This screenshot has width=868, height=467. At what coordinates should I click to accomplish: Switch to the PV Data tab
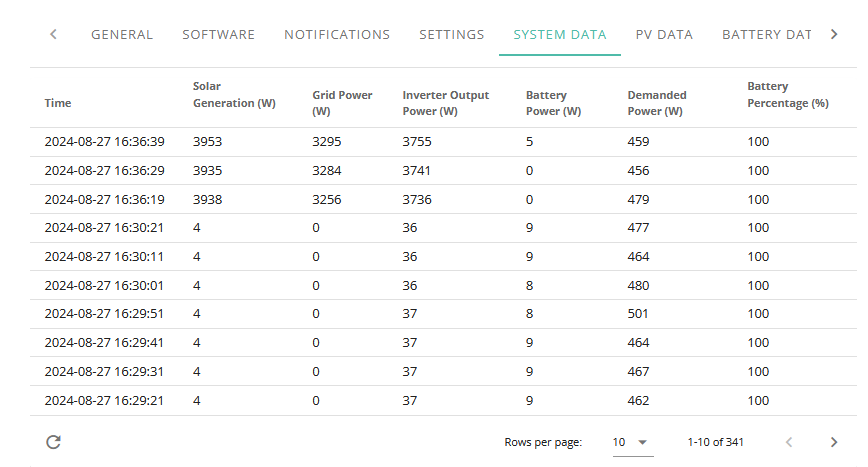[664, 34]
